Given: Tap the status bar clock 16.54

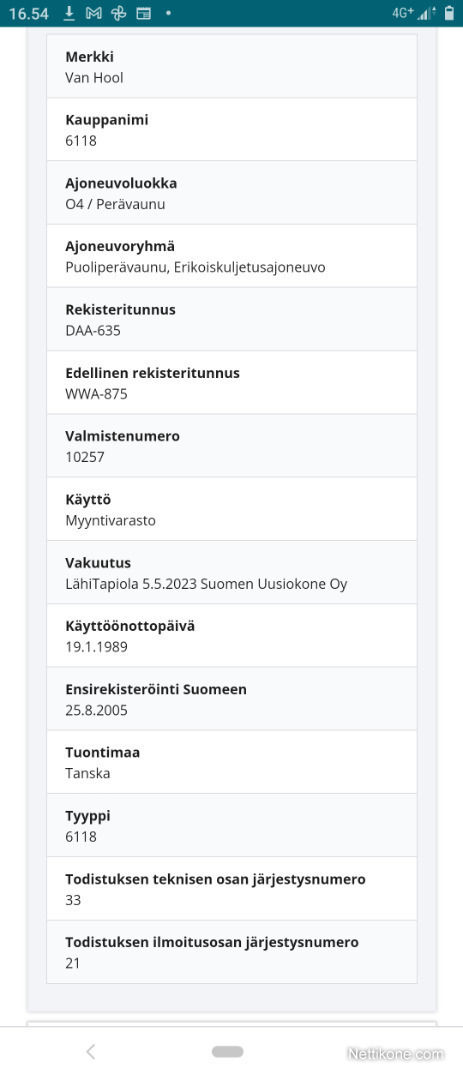Looking at the screenshot, I should tap(29, 13).
